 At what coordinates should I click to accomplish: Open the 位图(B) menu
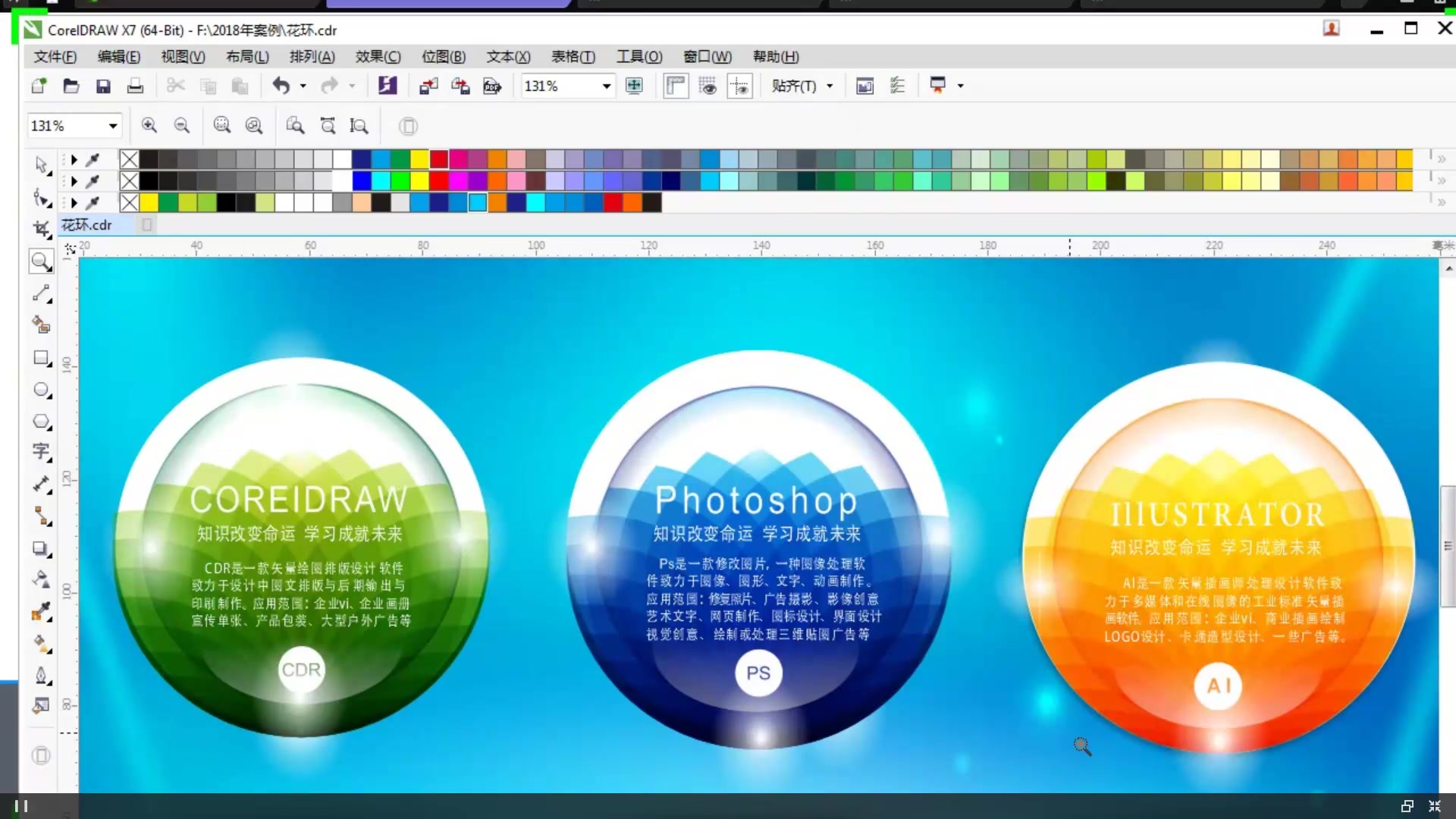point(444,57)
